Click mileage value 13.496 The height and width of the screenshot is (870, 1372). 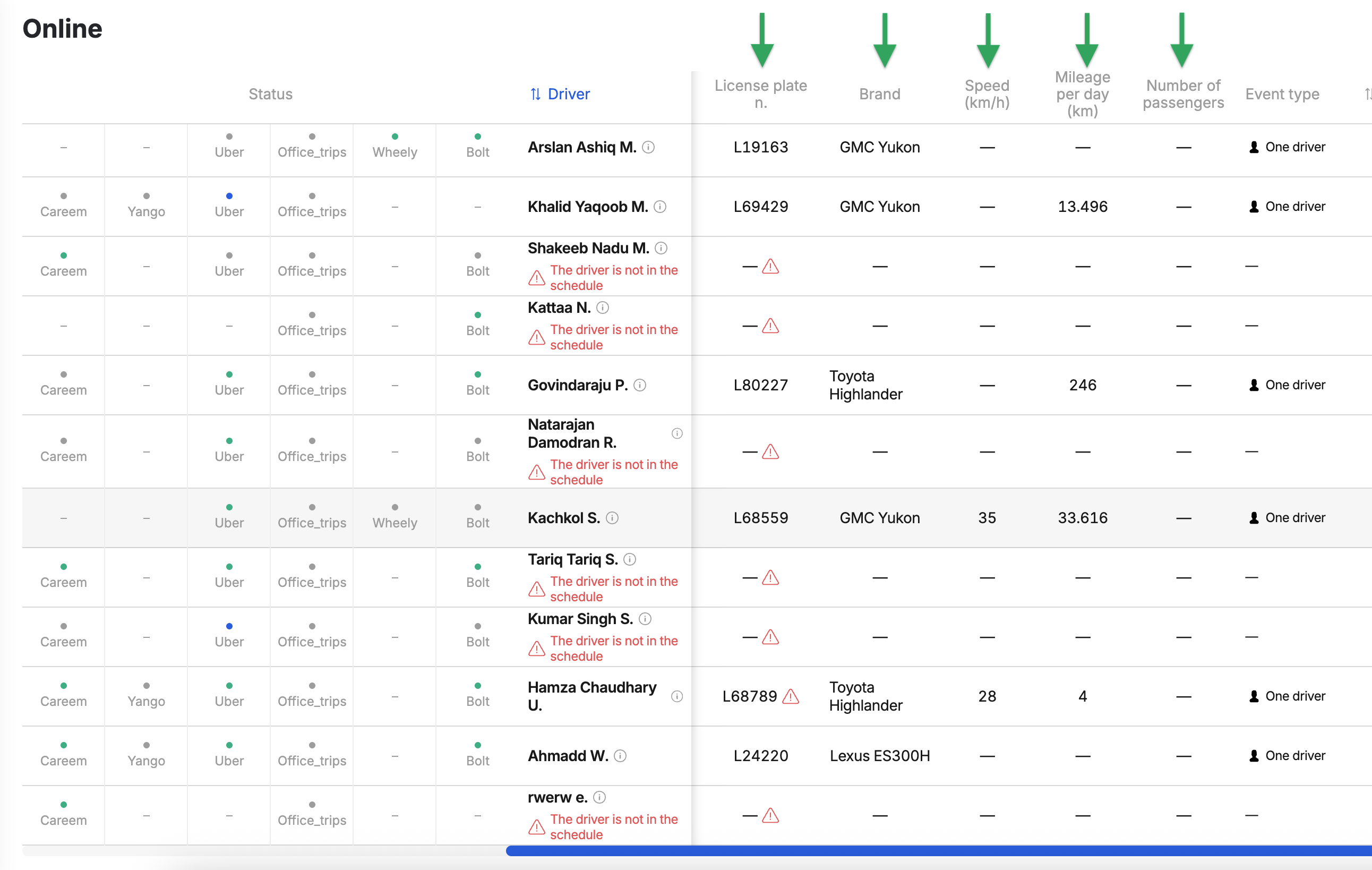(1083, 207)
